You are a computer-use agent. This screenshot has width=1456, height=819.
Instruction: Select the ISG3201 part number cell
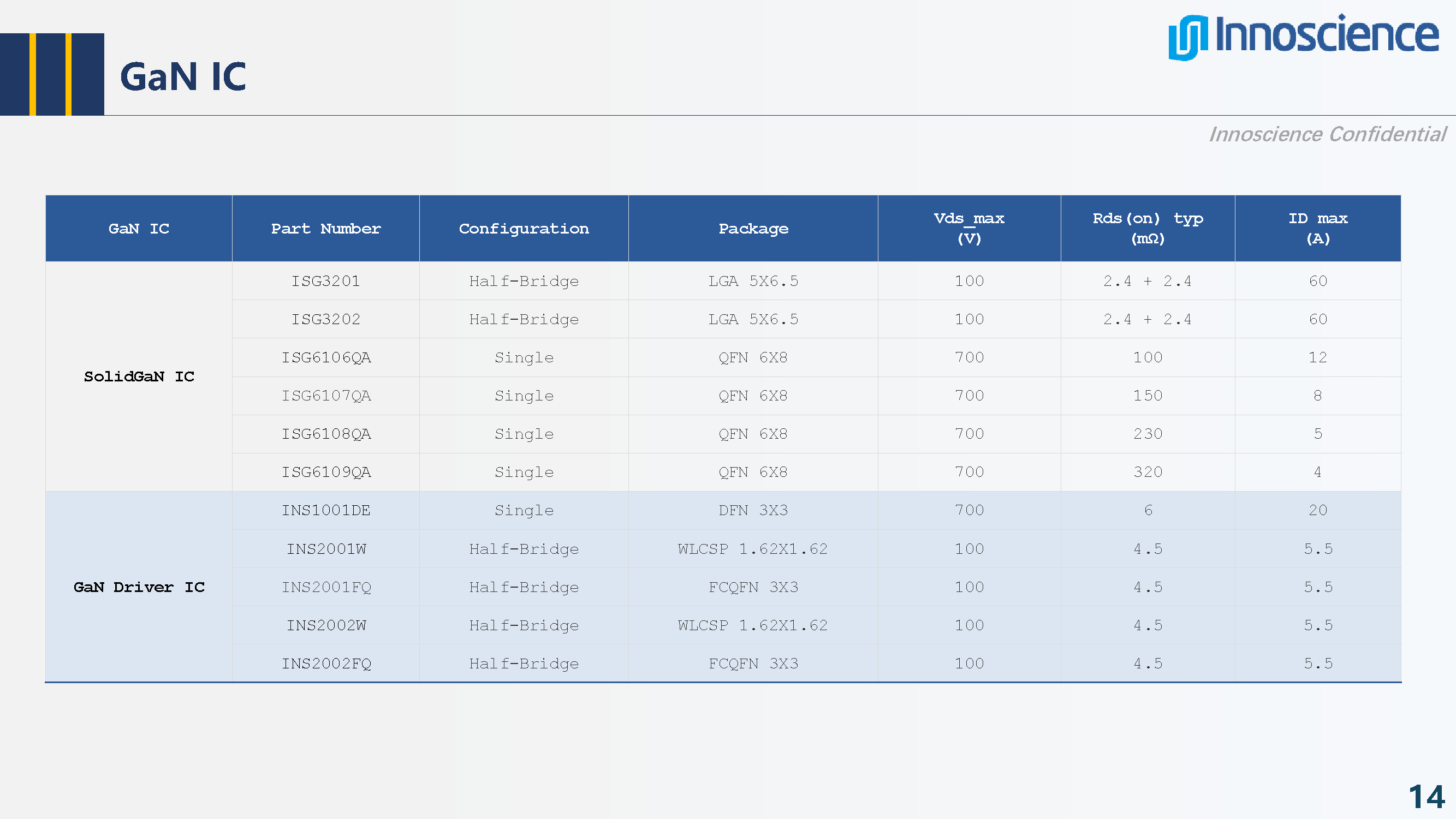325,282
